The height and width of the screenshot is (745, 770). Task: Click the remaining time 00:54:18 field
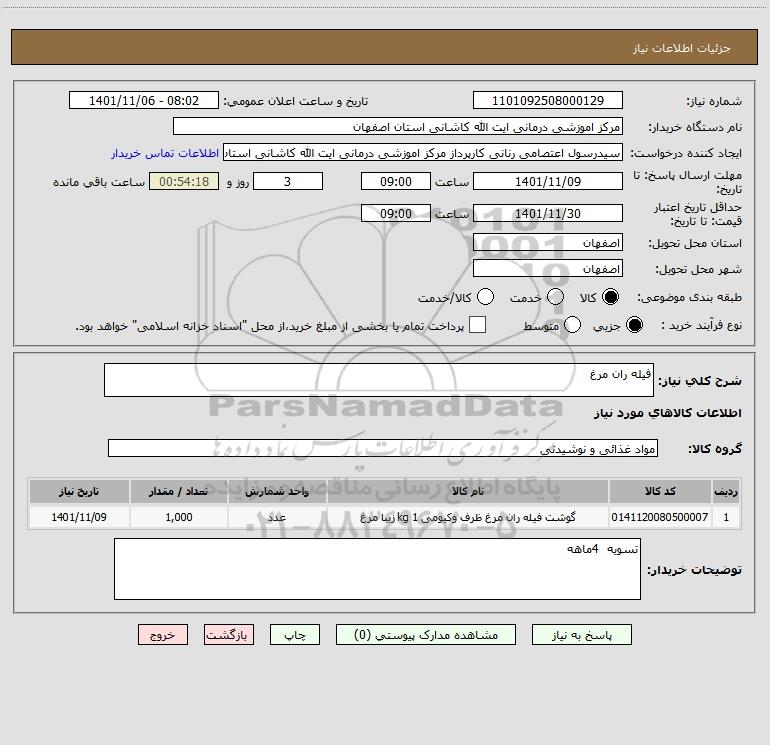(x=184, y=181)
